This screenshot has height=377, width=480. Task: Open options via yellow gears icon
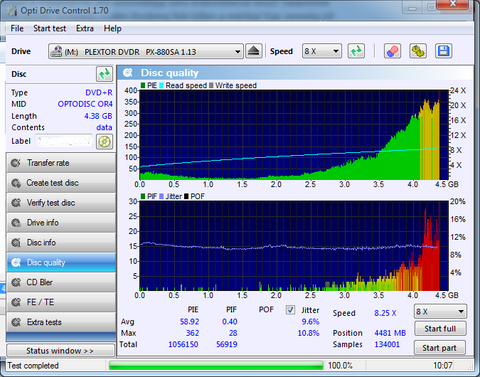[418, 51]
